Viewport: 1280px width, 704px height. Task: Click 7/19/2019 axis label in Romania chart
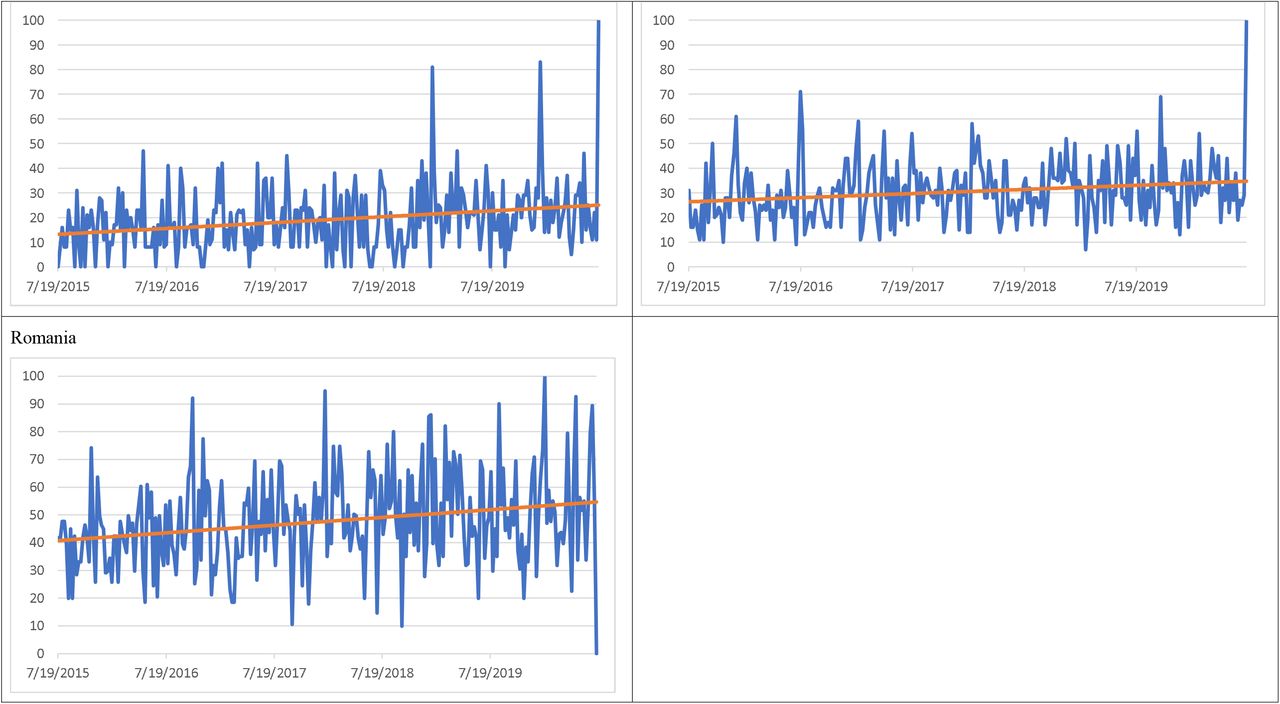[490, 673]
